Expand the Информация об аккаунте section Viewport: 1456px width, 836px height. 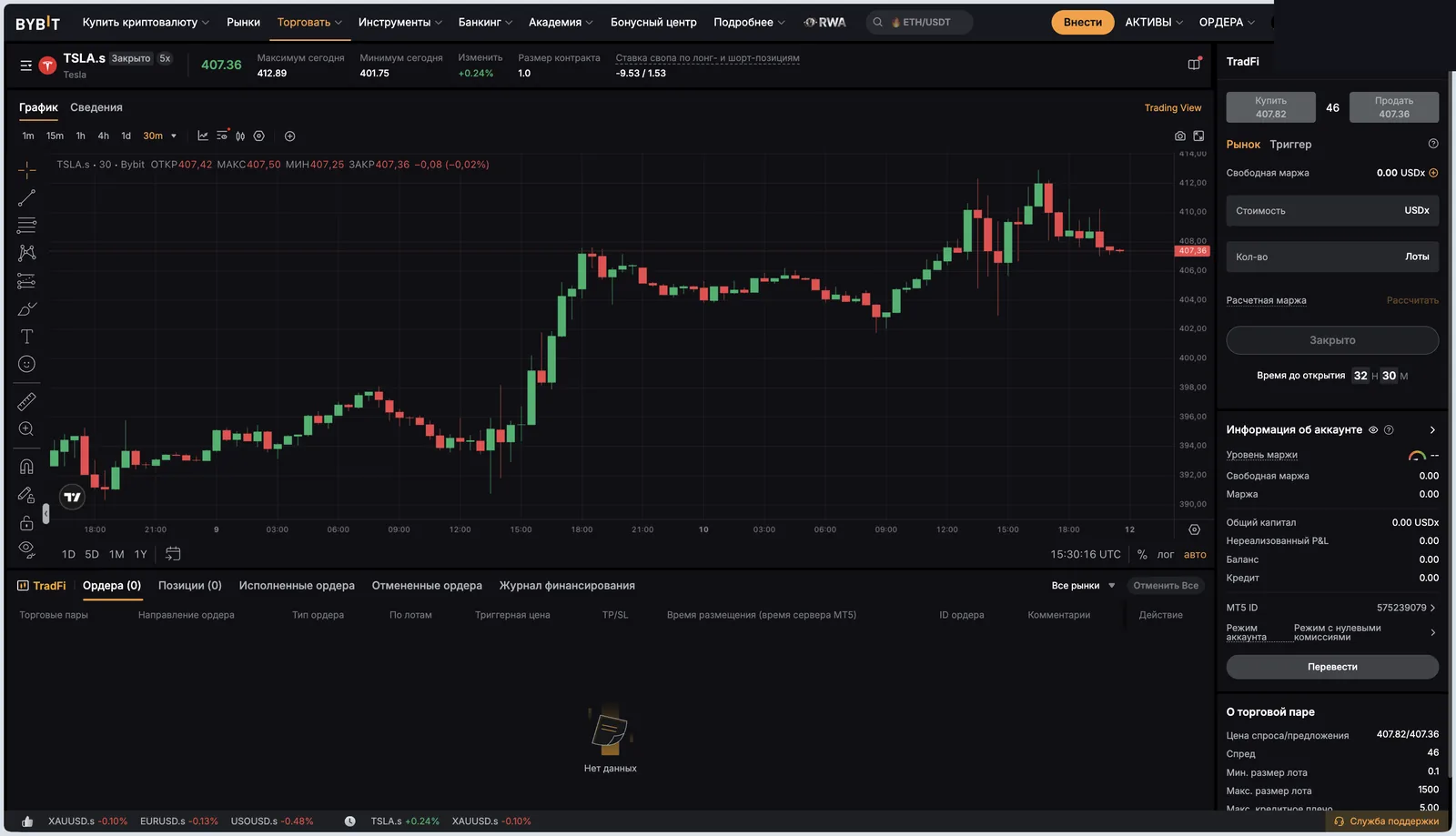(x=1432, y=430)
